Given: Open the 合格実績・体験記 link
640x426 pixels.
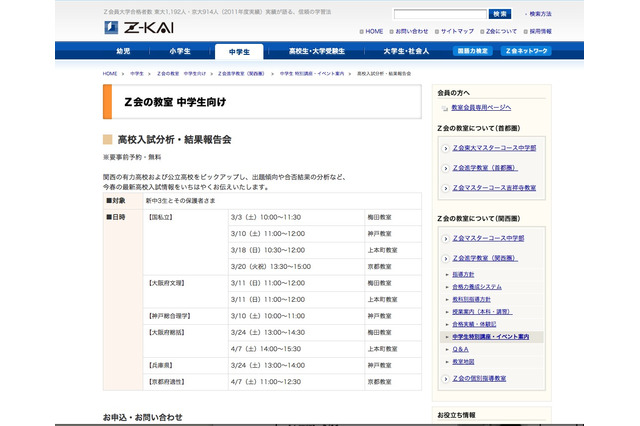Looking at the screenshot, I should [x=474, y=324].
